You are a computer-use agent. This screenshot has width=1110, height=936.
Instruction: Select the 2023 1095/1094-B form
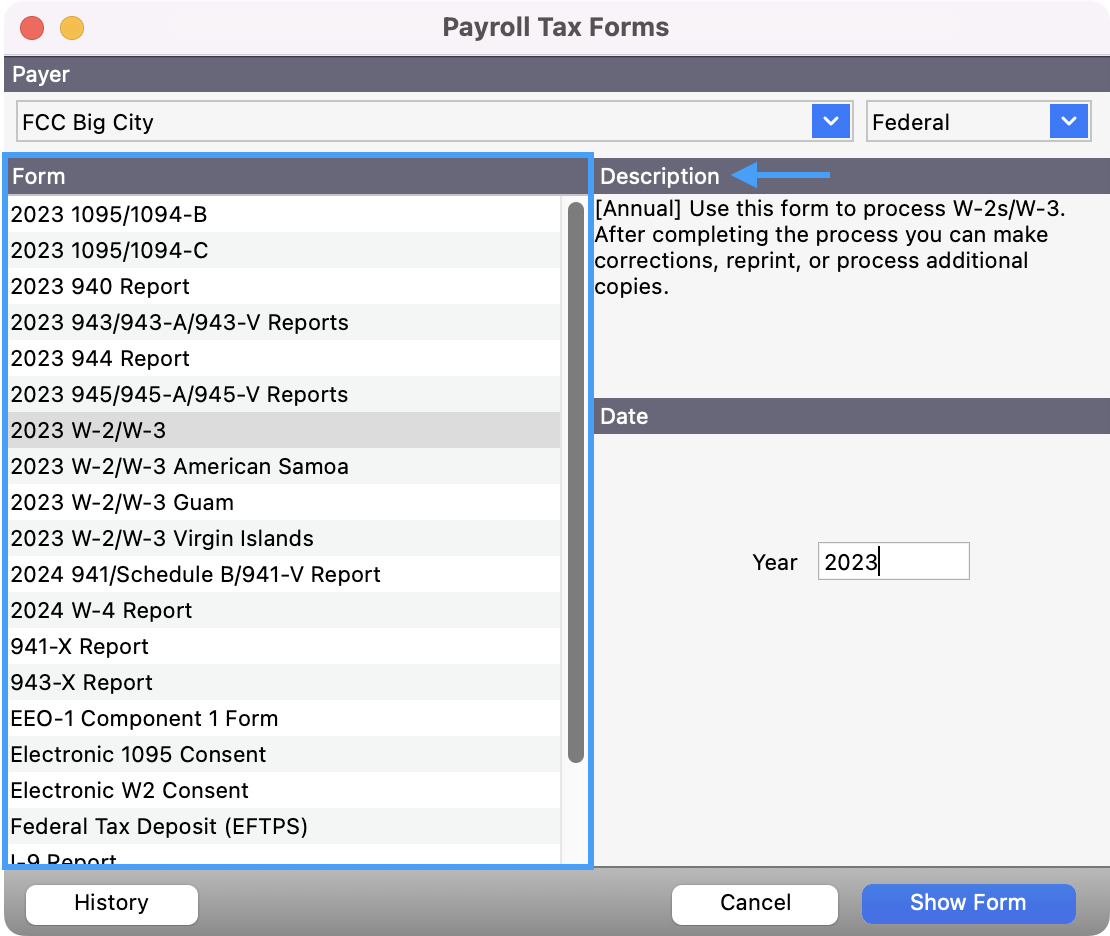coord(109,214)
